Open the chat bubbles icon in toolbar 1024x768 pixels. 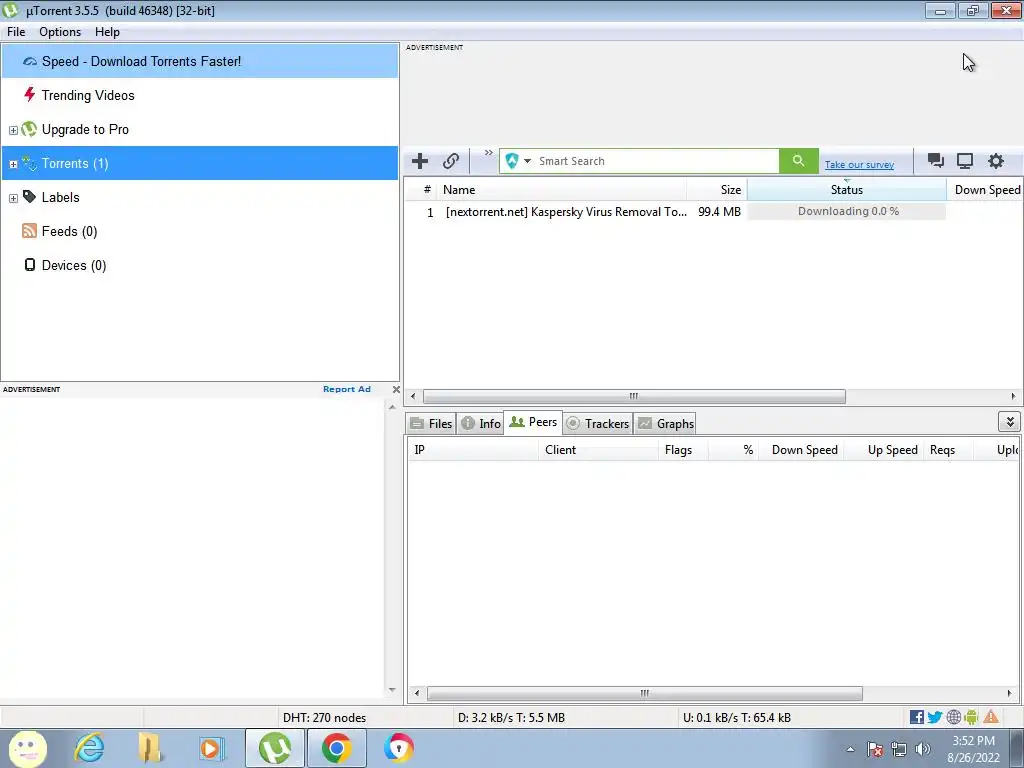(x=935, y=161)
